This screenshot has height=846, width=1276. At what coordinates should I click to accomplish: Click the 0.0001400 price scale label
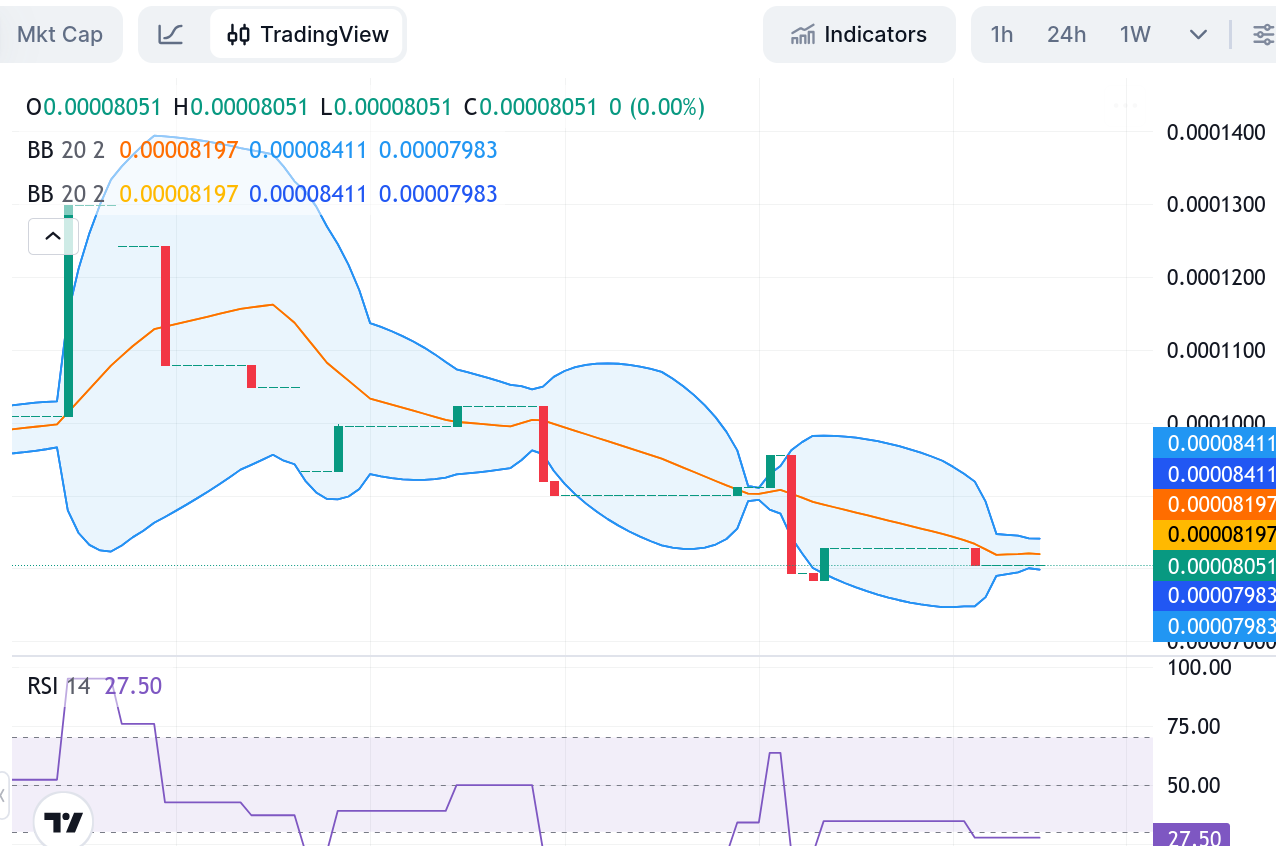click(x=1216, y=132)
